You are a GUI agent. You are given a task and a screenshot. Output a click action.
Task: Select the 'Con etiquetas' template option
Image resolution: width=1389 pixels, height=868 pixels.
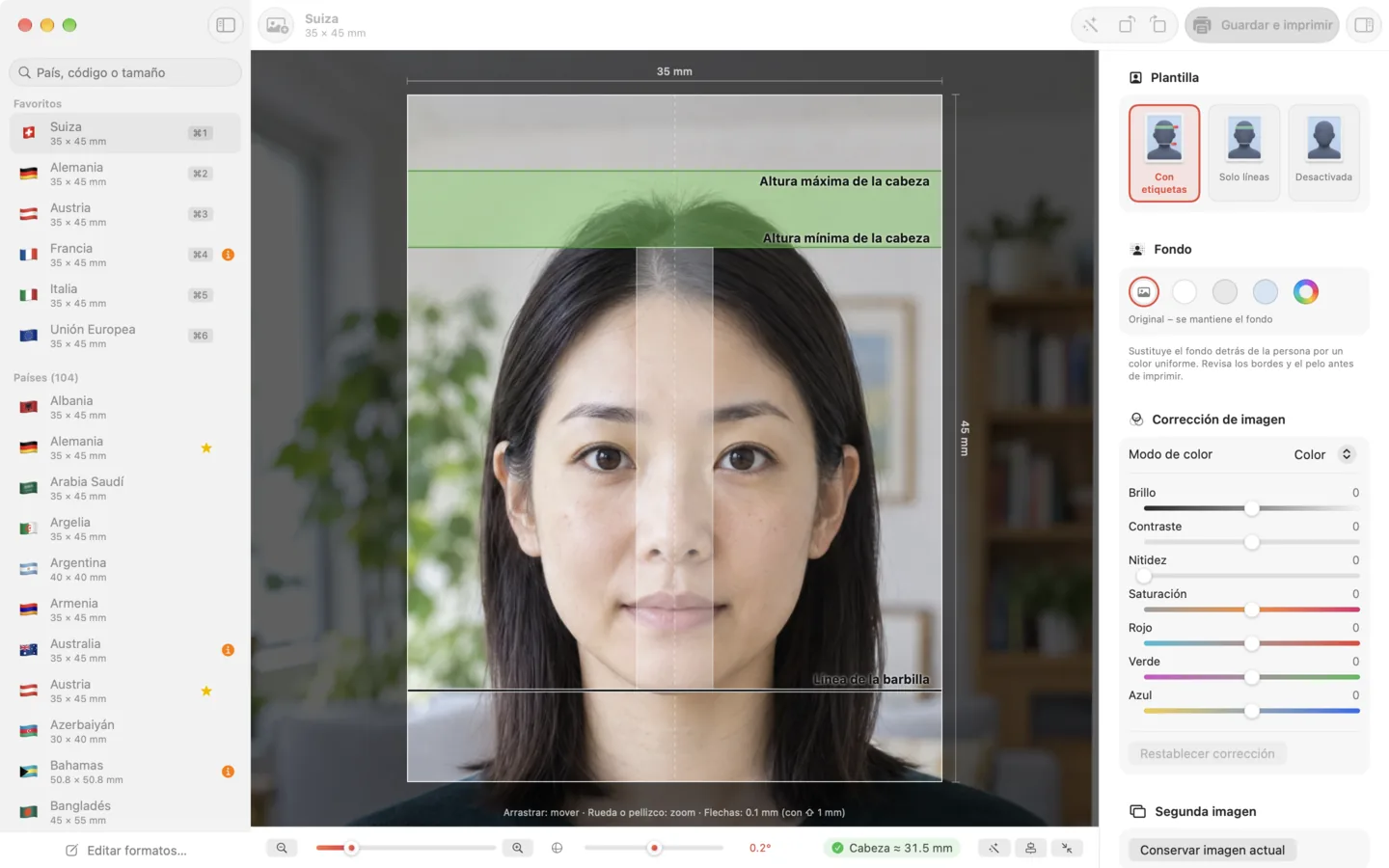(x=1164, y=153)
